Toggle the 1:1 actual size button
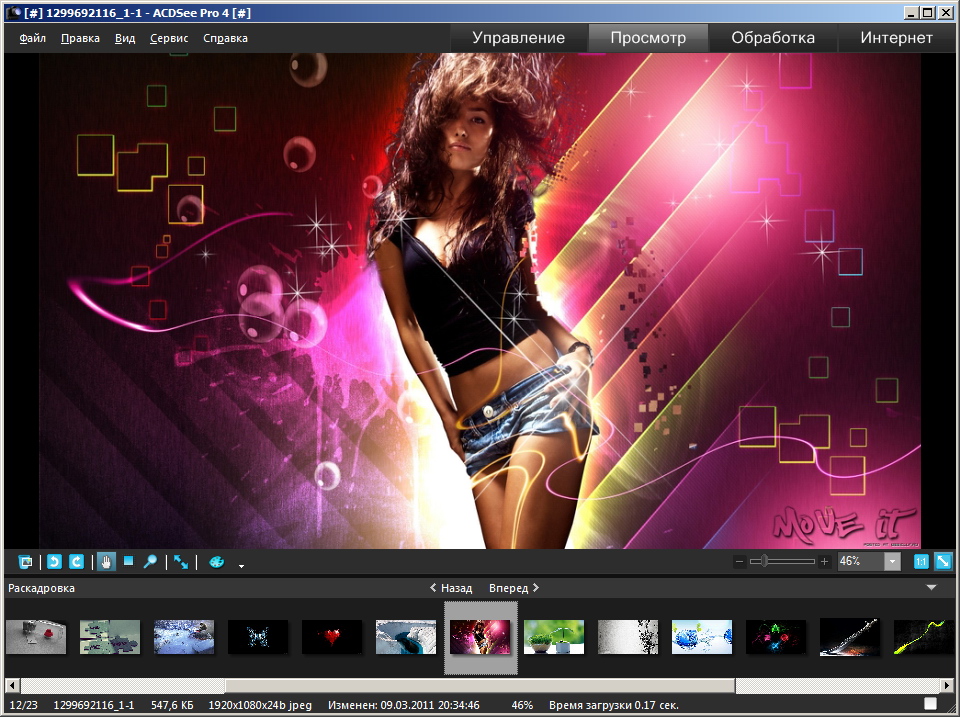The image size is (960, 717). [921, 562]
